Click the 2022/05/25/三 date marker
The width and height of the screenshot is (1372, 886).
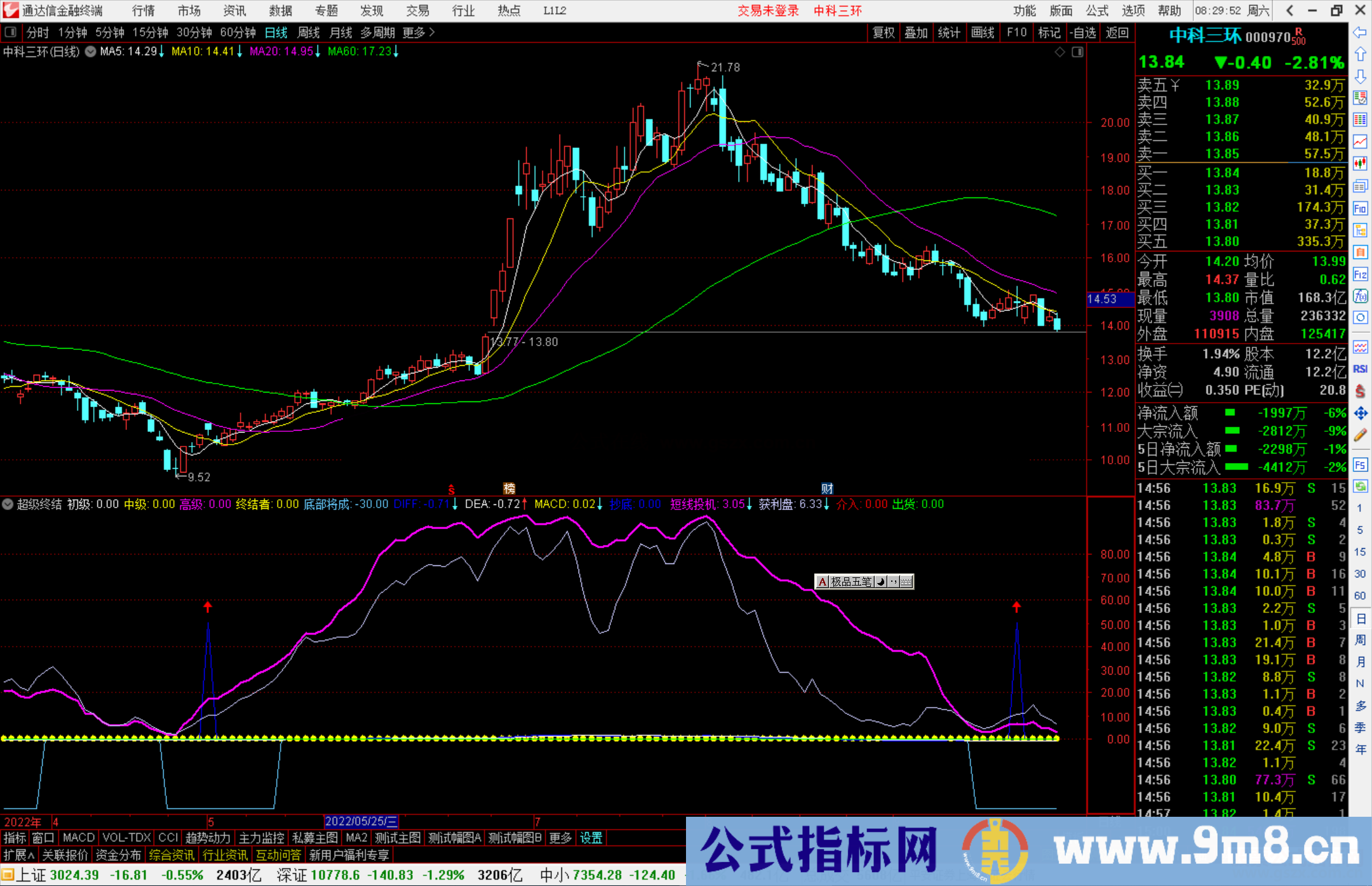[361, 821]
